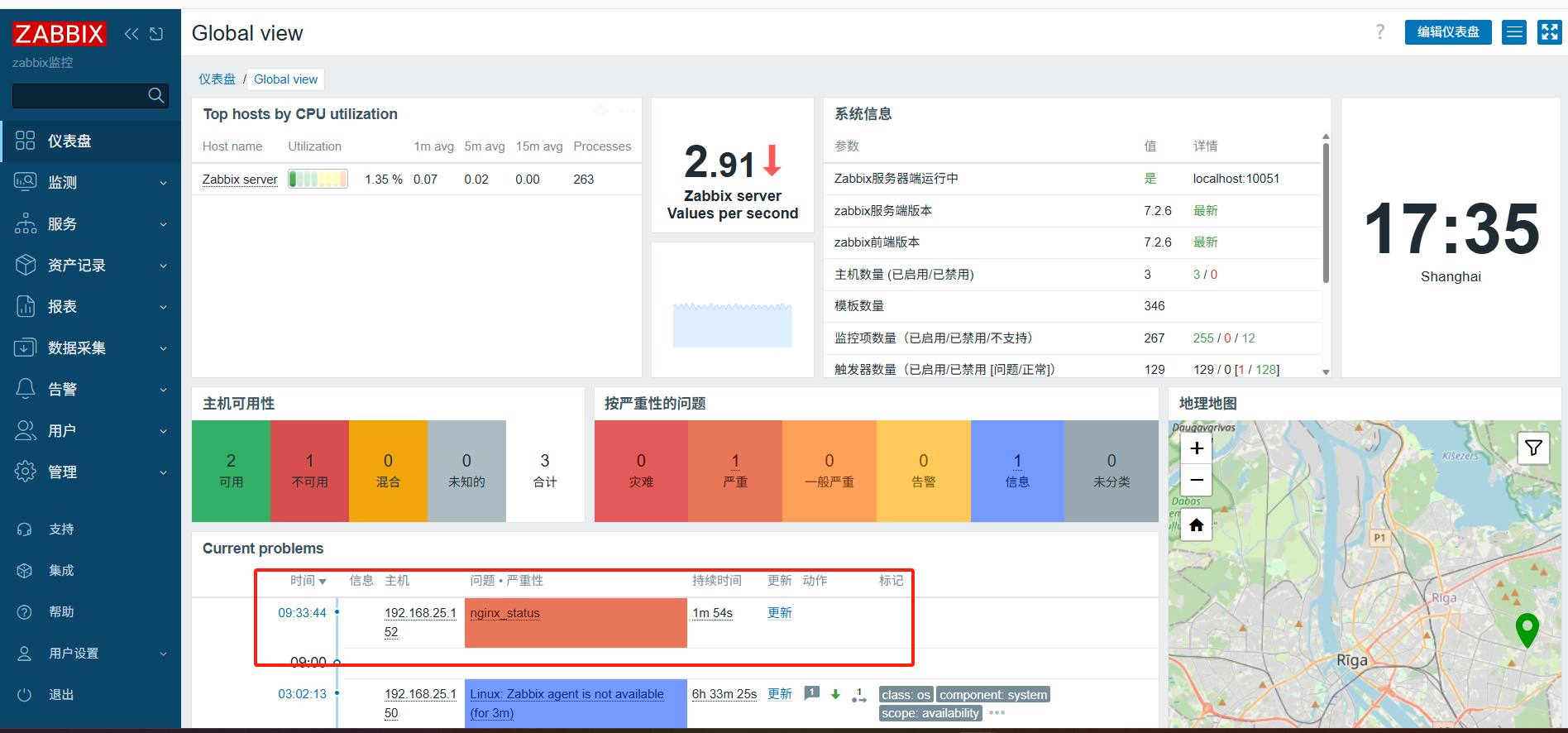Open Zabbix agent not available problem
Screen dimensions: 1568x733
[566, 703]
